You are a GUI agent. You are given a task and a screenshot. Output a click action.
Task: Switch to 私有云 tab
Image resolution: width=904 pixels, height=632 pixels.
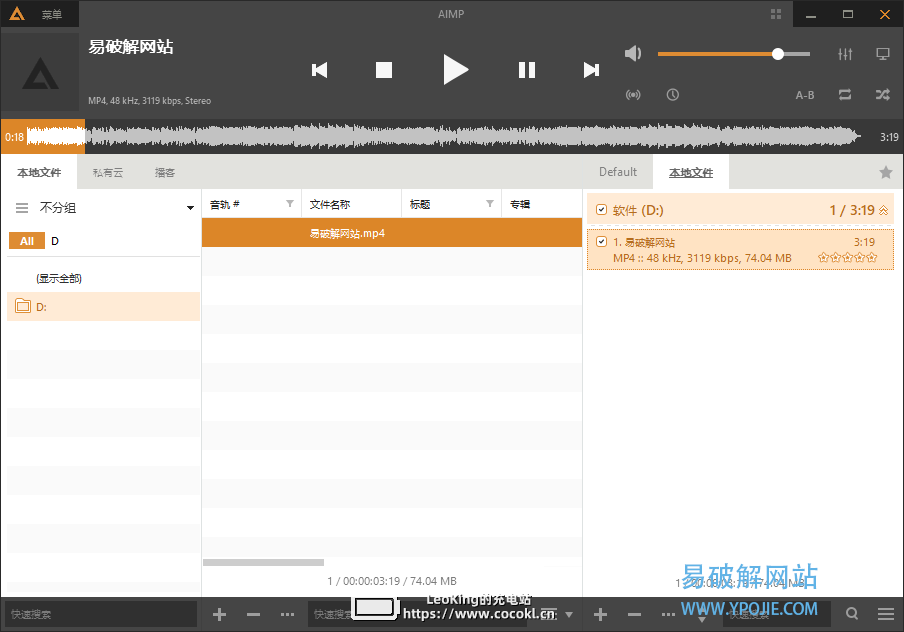[108, 172]
